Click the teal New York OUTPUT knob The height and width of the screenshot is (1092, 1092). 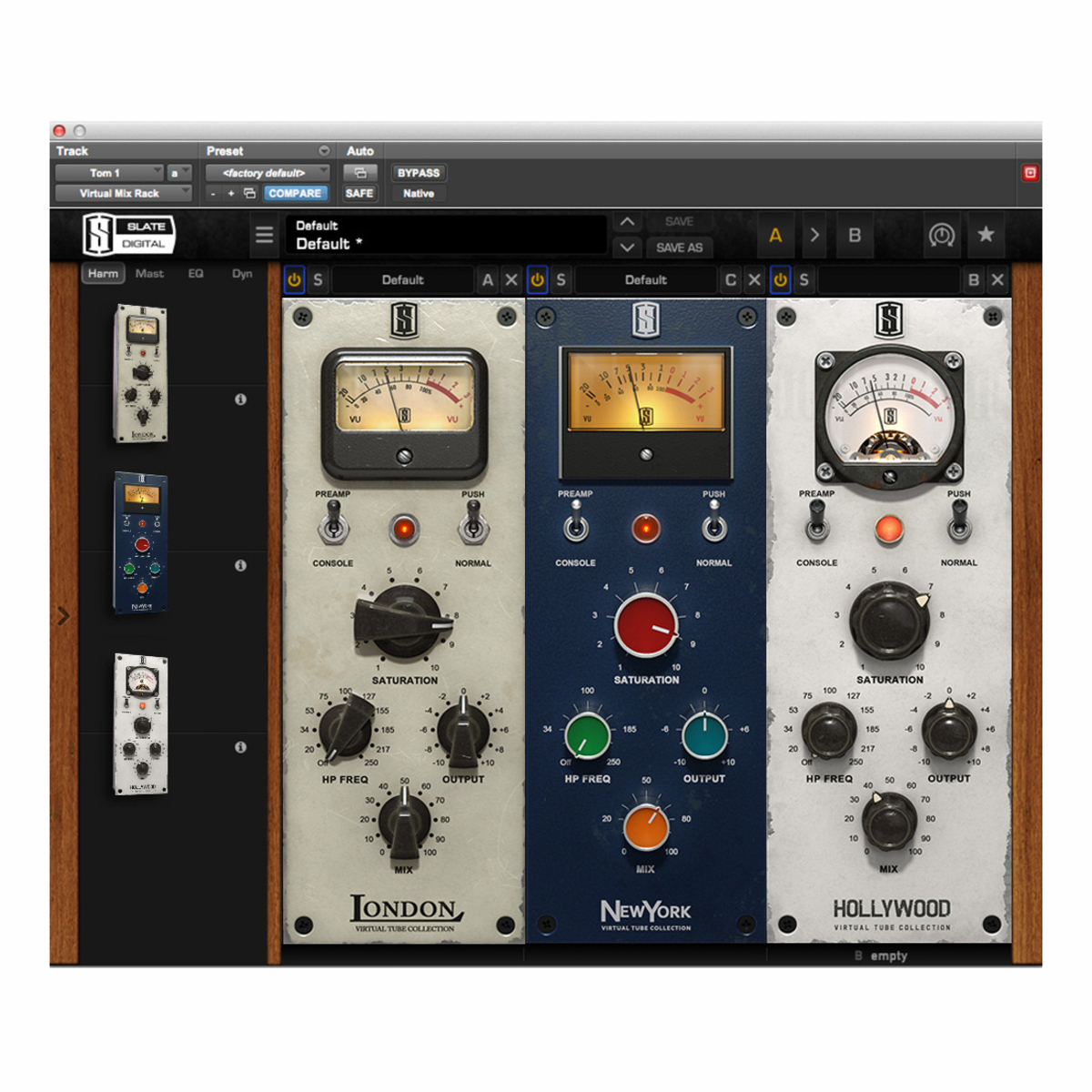point(704,735)
